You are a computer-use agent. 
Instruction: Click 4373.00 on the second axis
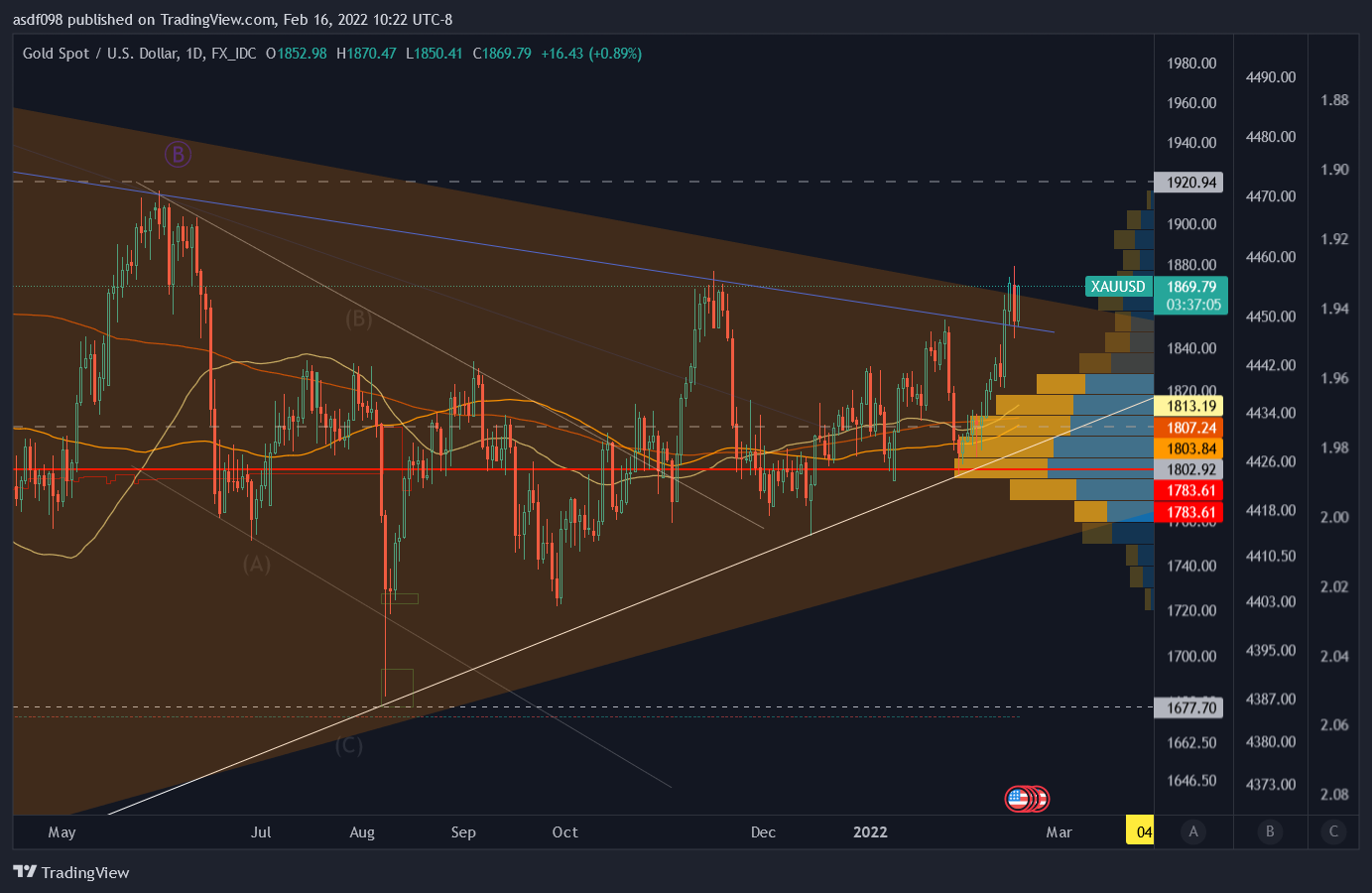pos(1271,784)
